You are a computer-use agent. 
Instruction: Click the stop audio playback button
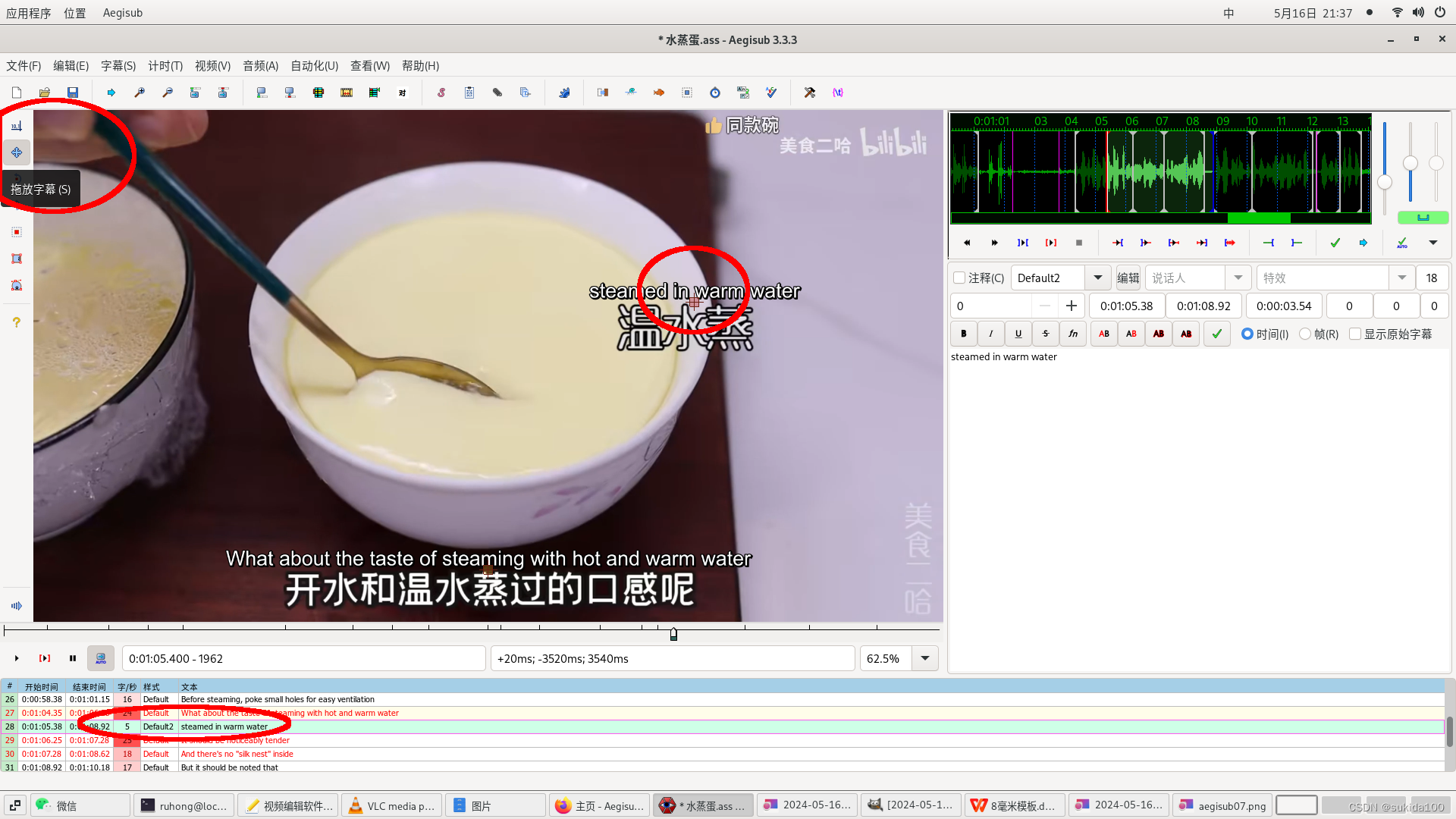(1079, 243)
